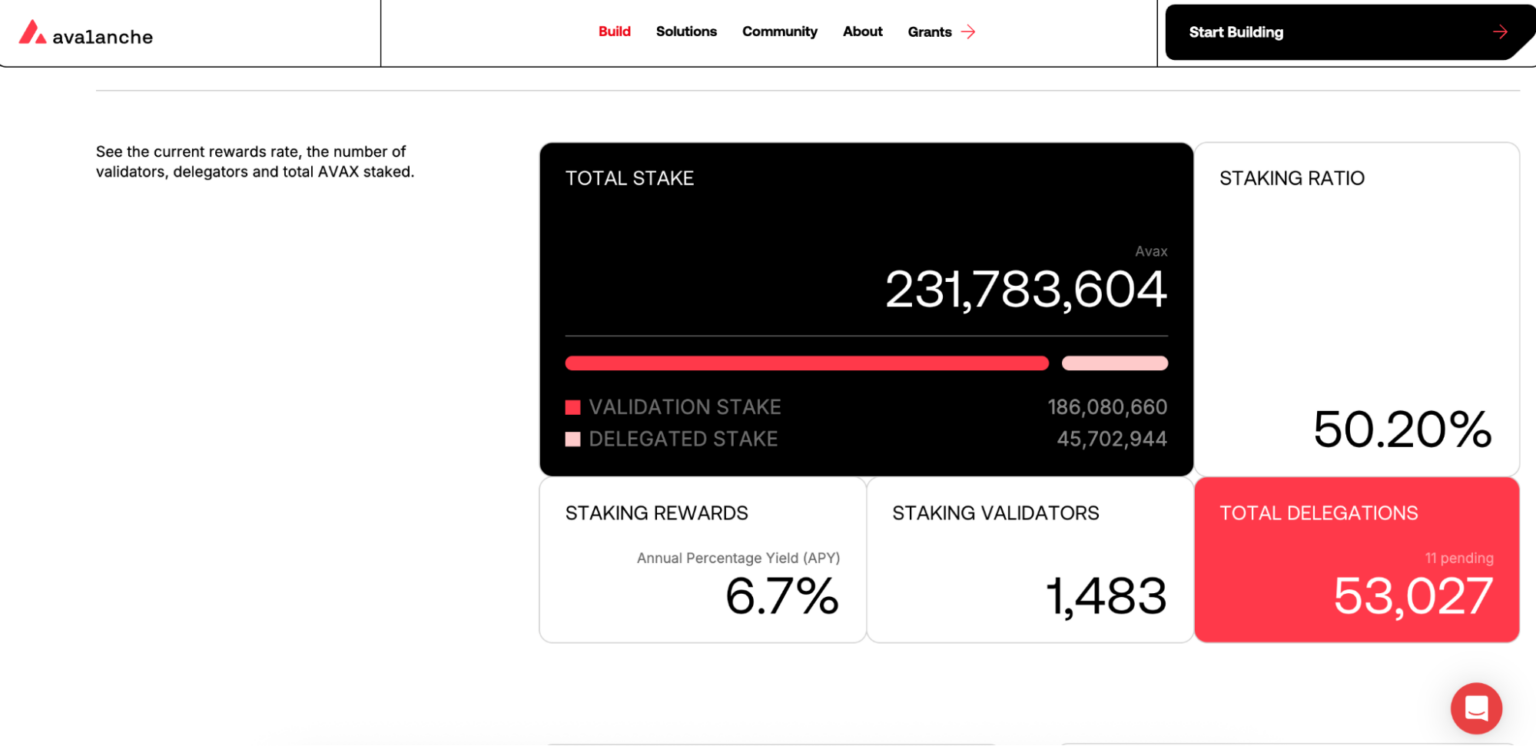Click the staking ratio 50.20% value
The width and height of the screenshot is (1536, 746).
1402,429
